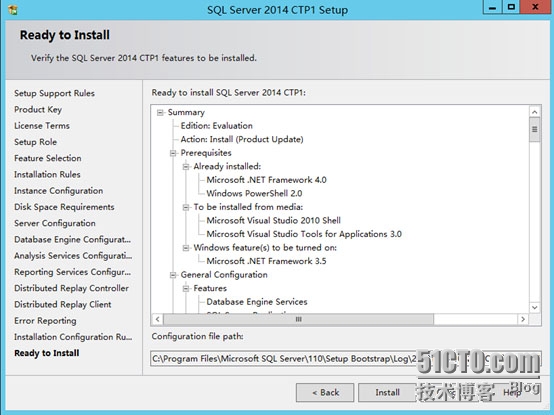Click the horizontal scrollbar thumb
Image resolution: width=554 pixels, height=415 pixels.
pos(299,320)
